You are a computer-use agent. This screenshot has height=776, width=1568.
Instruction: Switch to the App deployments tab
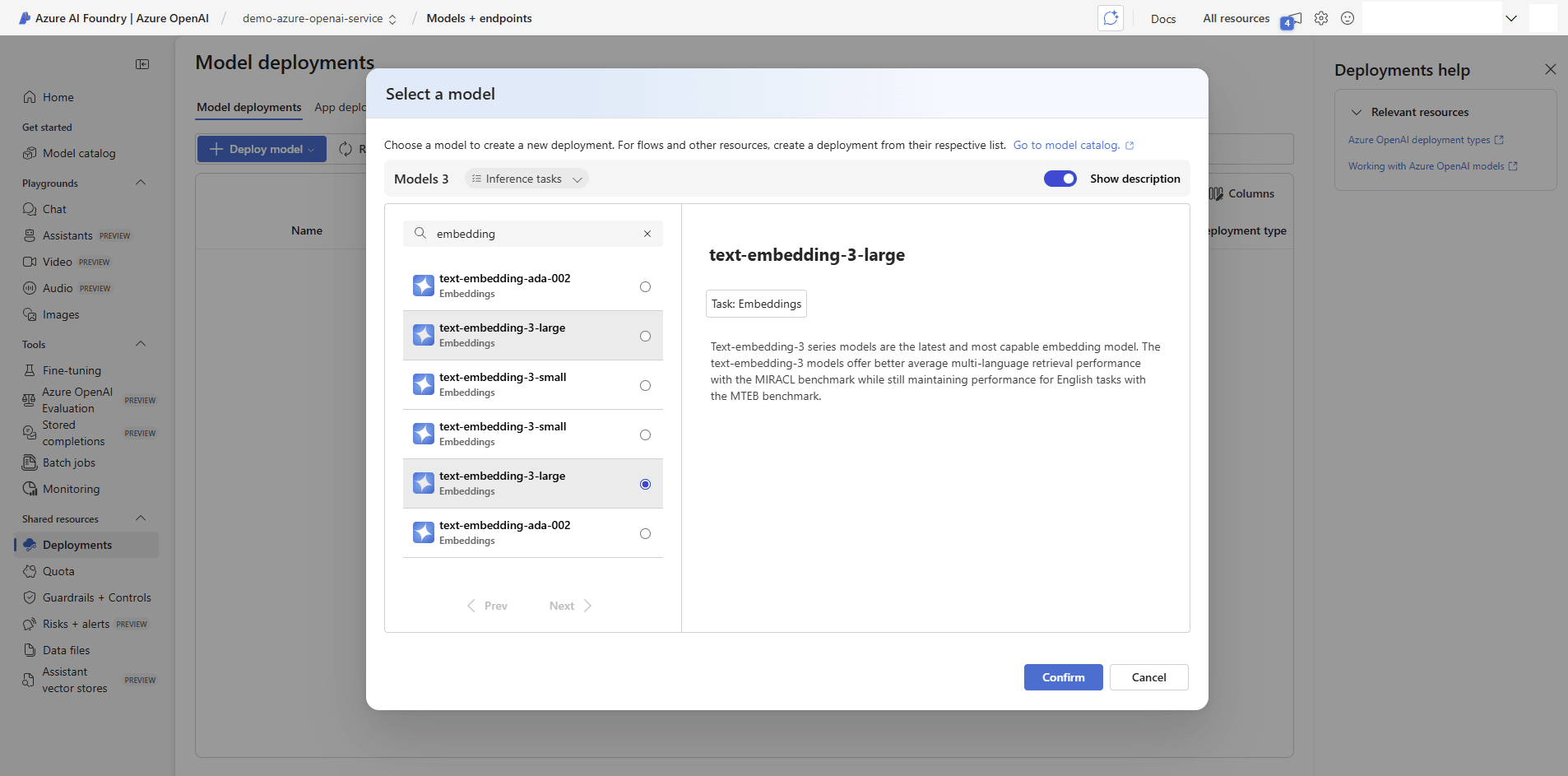click(341, 107)
